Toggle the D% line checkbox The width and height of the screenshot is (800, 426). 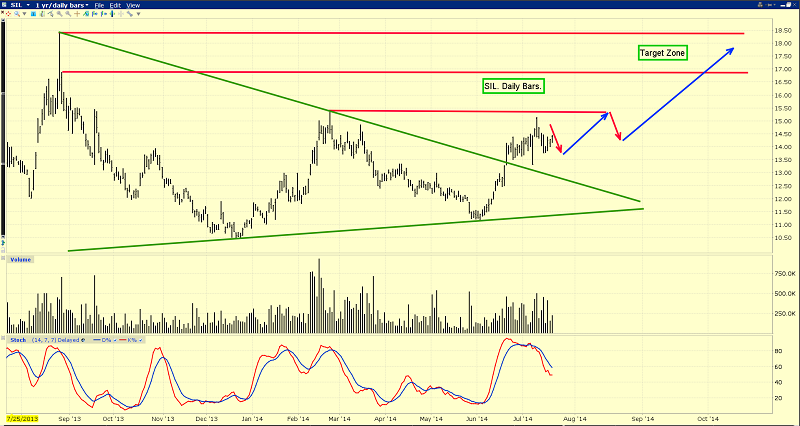tap(115, 340)
